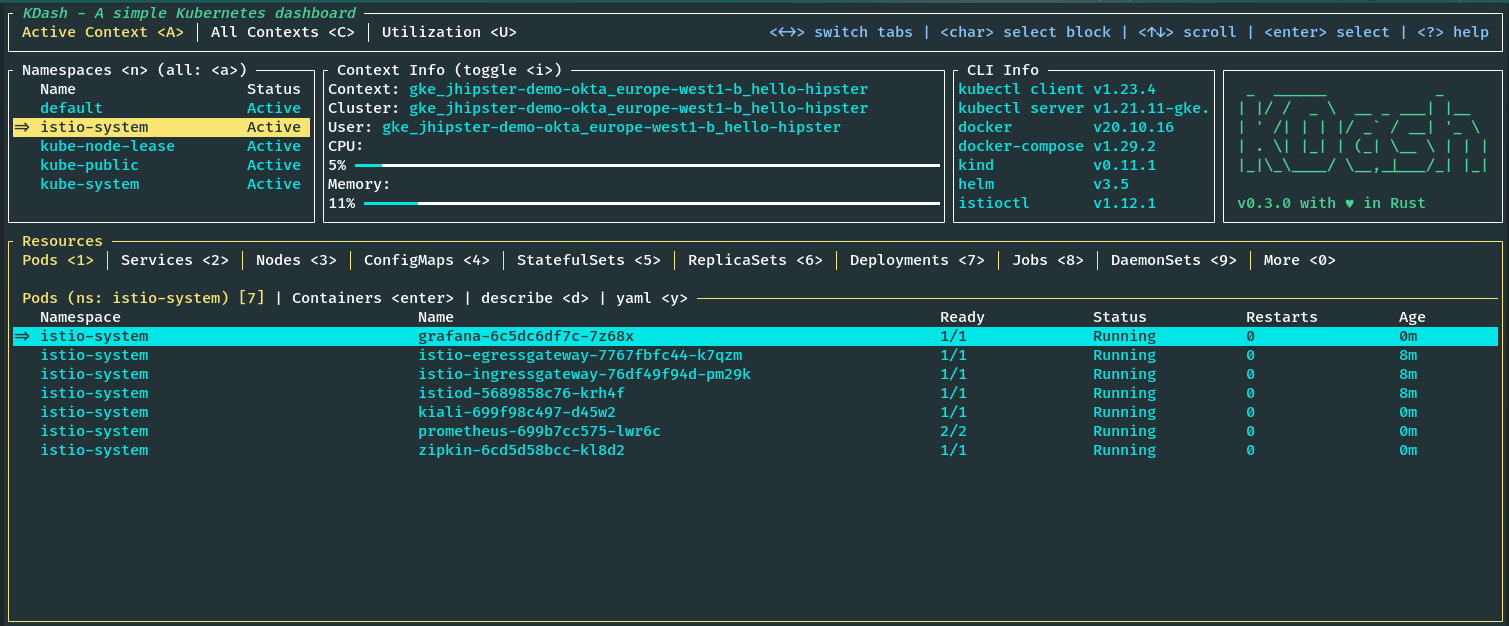Pick the kube-system namespace
The width and height of the screenshot is (1509, 626).
click(x=89, y=184)
